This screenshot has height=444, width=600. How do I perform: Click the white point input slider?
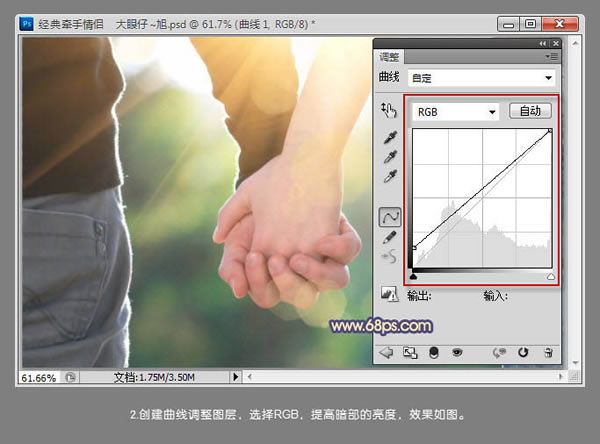click(551, 276)
